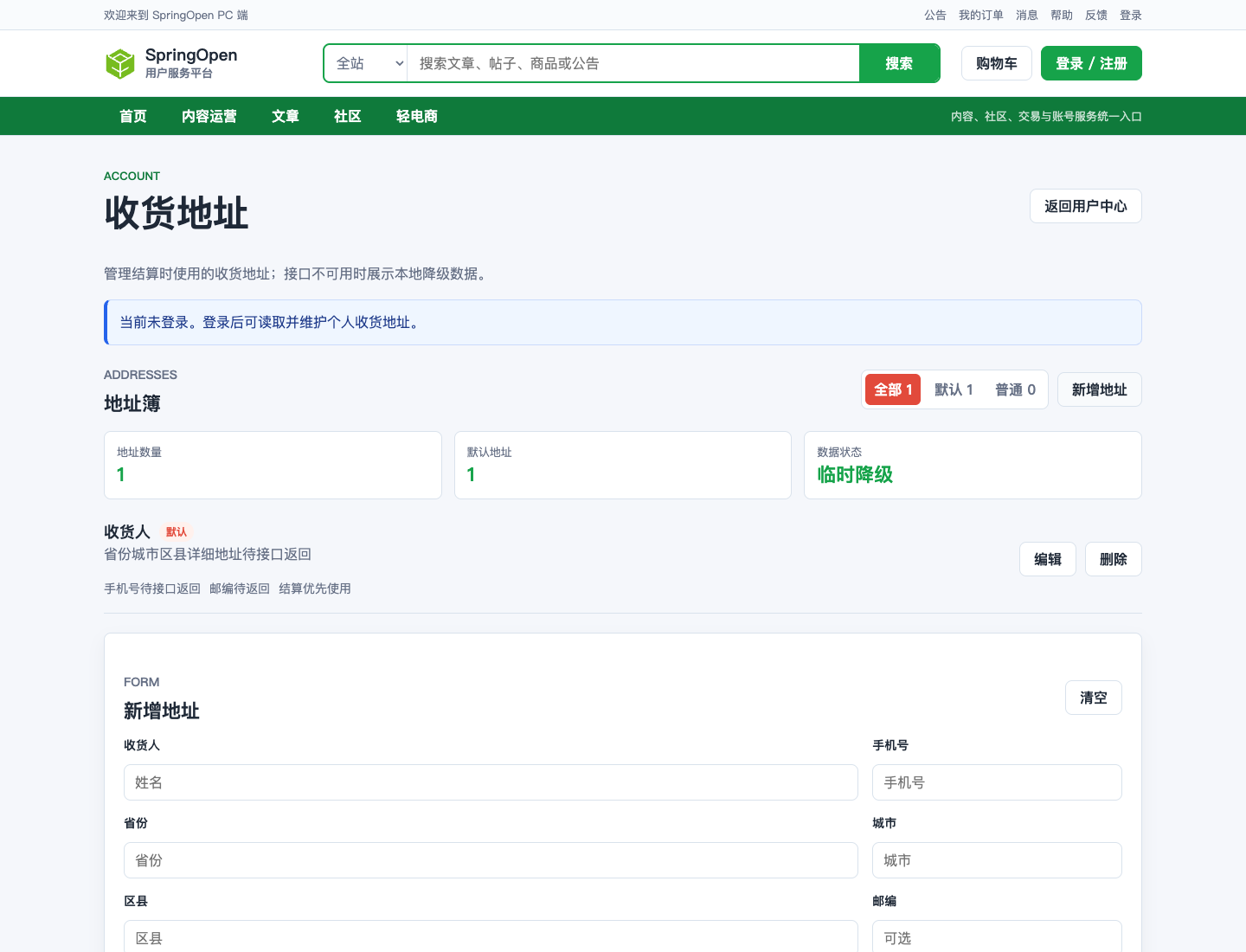Click the 省份城市区县详细地址待接口返回 text

pos(208,554)
